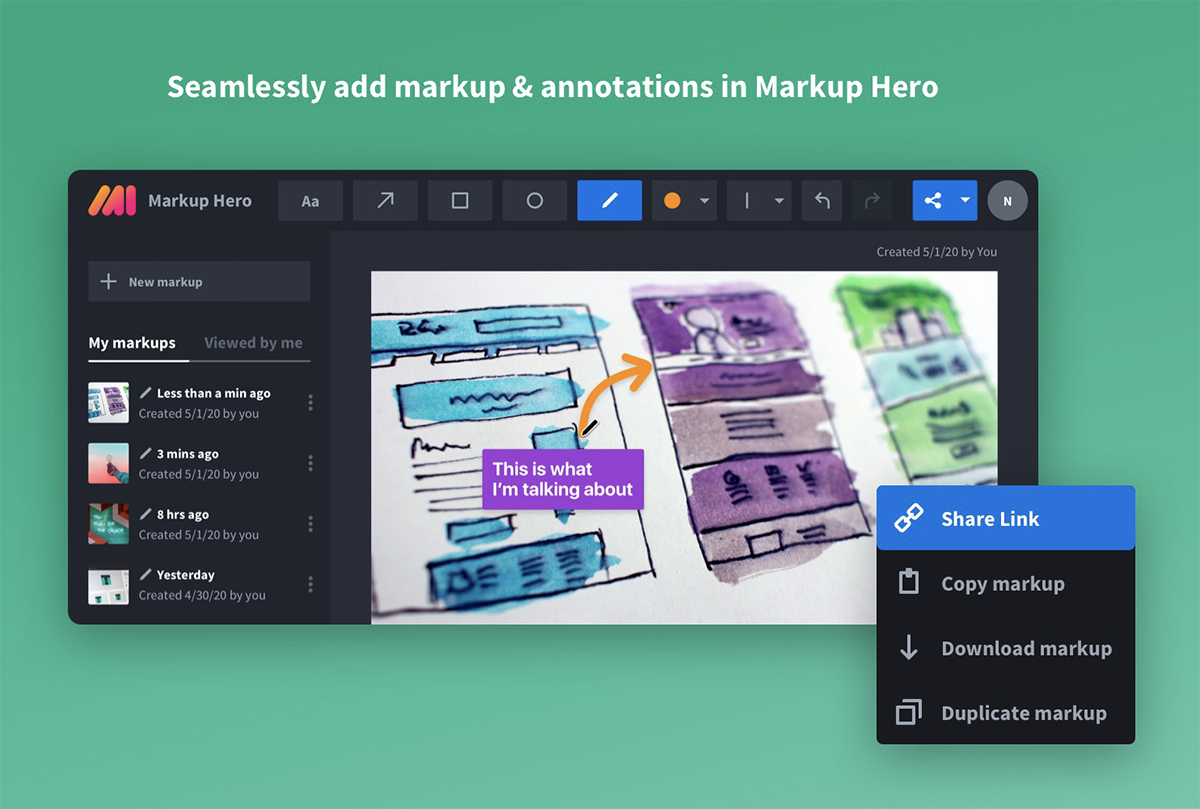Open options menu for Yesterday markup
The image size is (1200, 809).
click(311, 585)
